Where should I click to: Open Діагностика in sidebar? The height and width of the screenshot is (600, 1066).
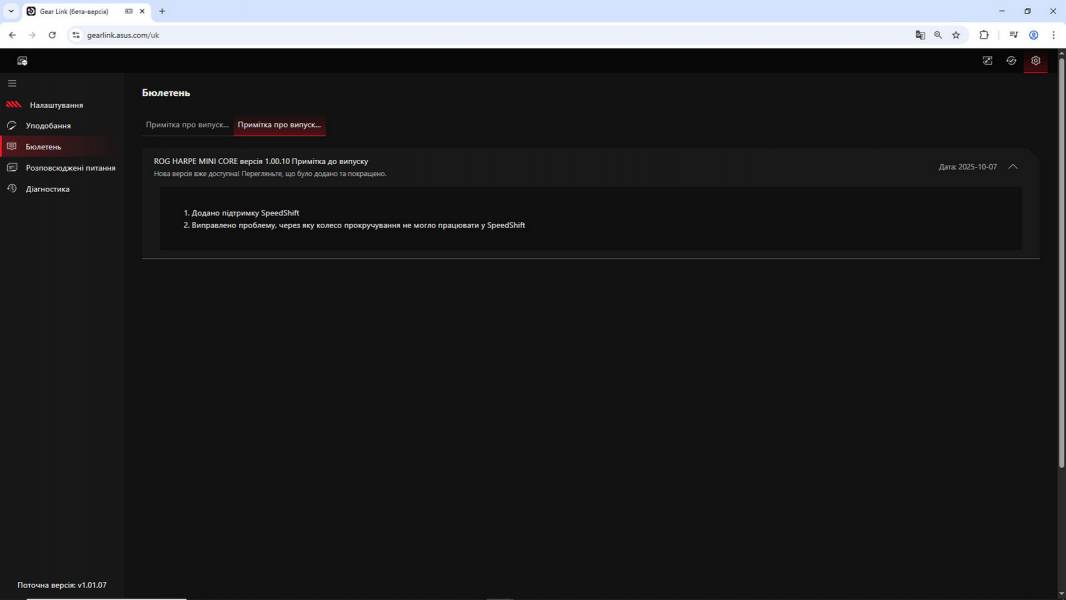point(48,189)
